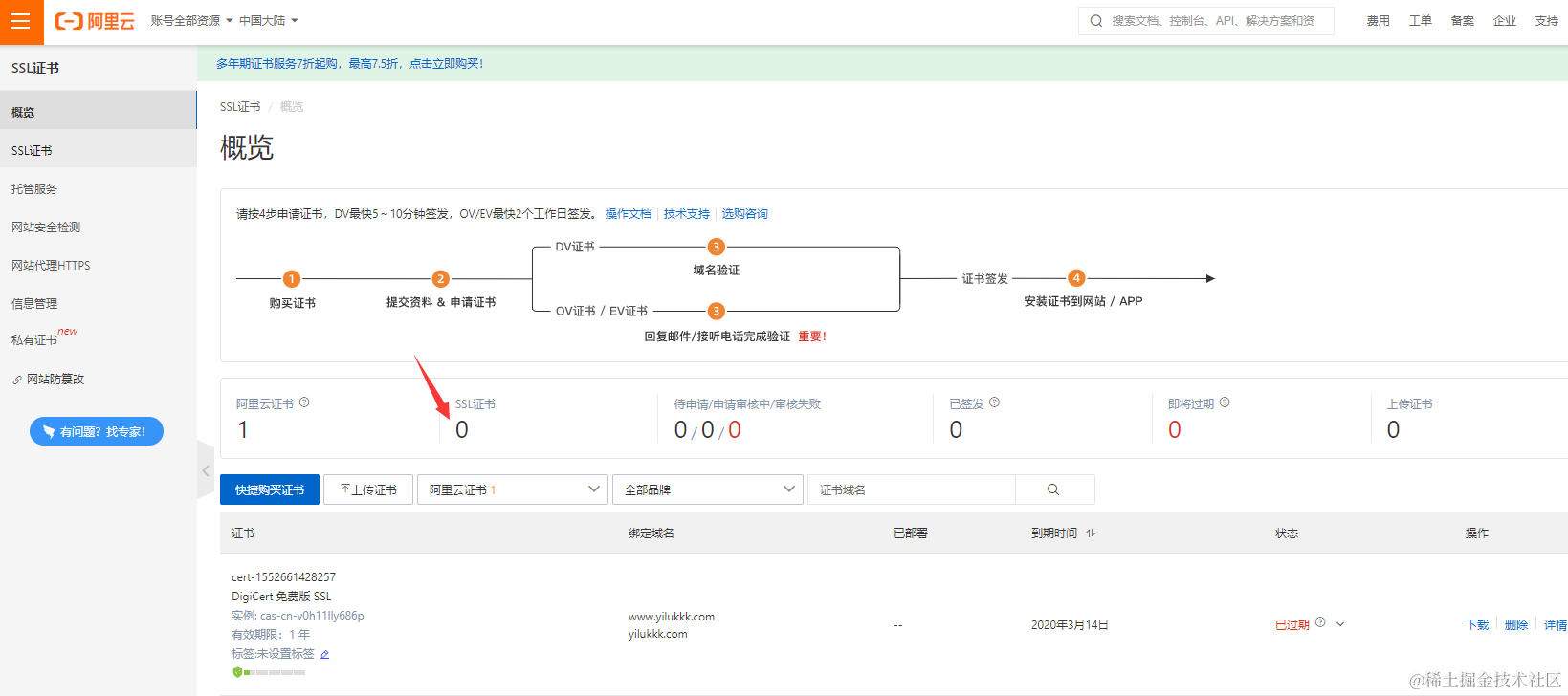Click 详情 for the certificate
The width and height of the screenshot is (1568, 696).
pos(1556,625)
